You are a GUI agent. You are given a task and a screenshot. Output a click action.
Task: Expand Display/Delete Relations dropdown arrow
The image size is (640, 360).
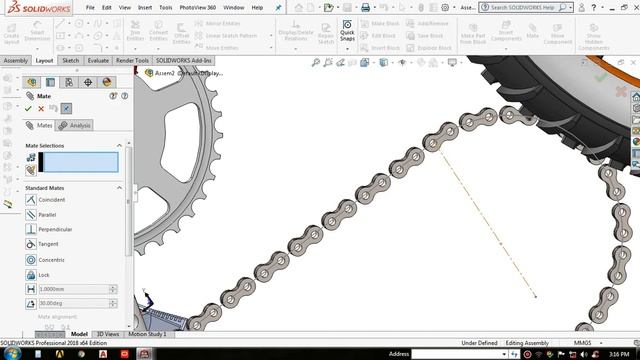click(296, 49)
